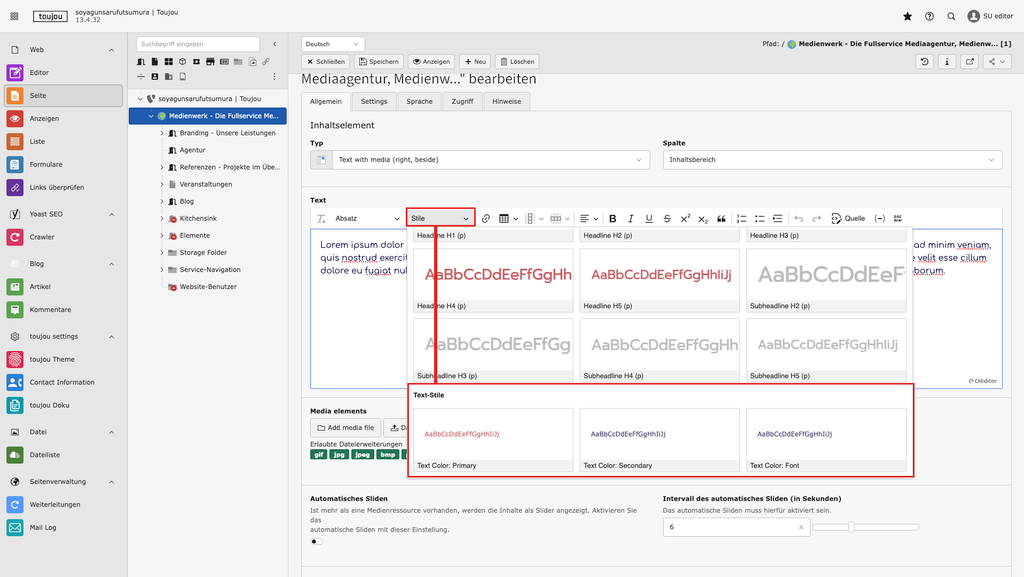Apply subscript formatting
The width and height of the screenshot is (1024, 577).
(x=703, y=219)
